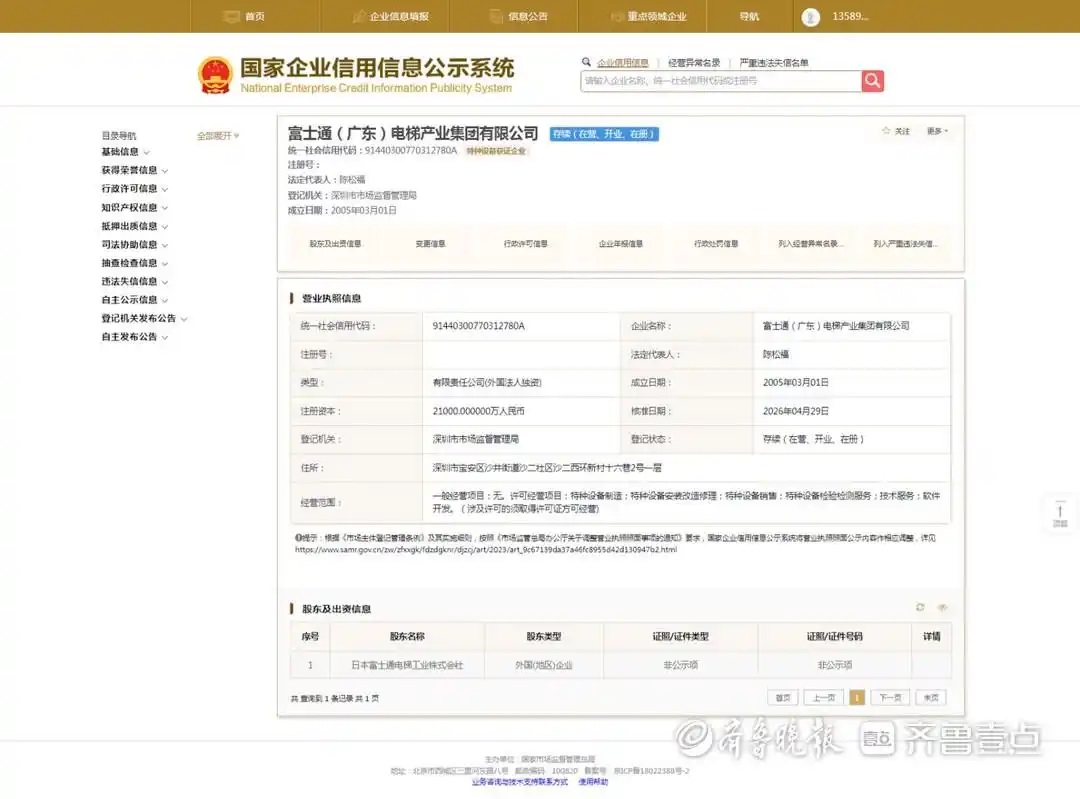Viewport: 1080px width, 799px height.
Task: Jump to 列入严重违法失信 quick link
Action: [906, 244]
